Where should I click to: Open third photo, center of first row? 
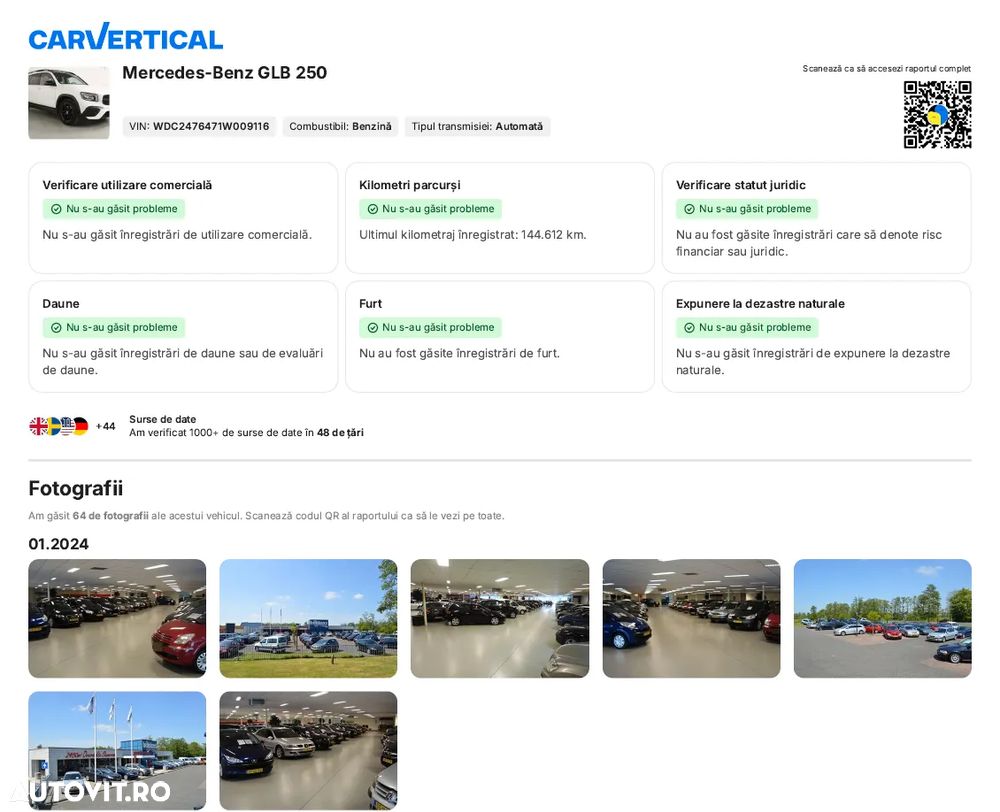tap(499, 618)
